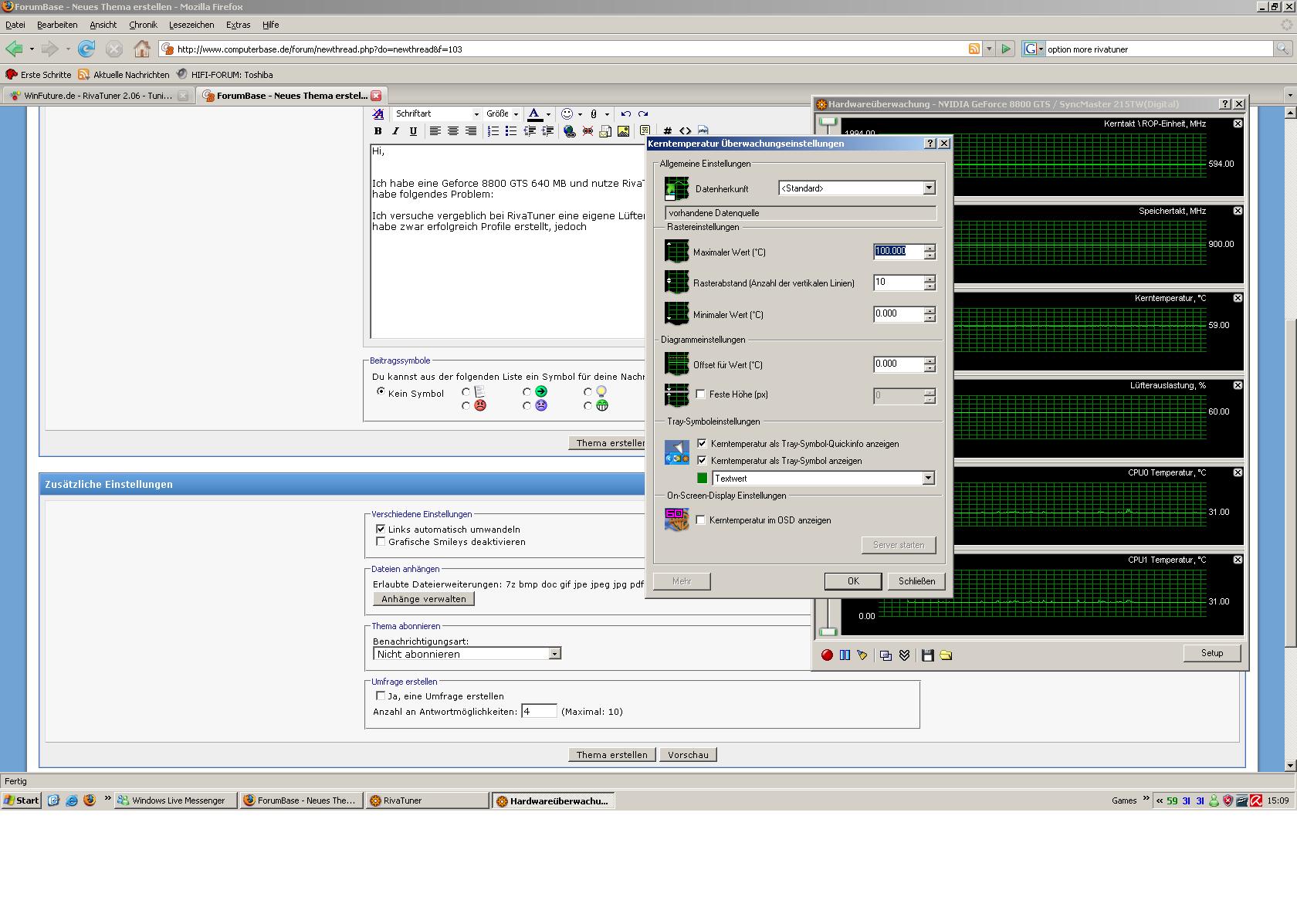Click Anzahl an Antwortmöglichkeiten field
Viewport: 1297px width, 924px height.
pos(539,711)
